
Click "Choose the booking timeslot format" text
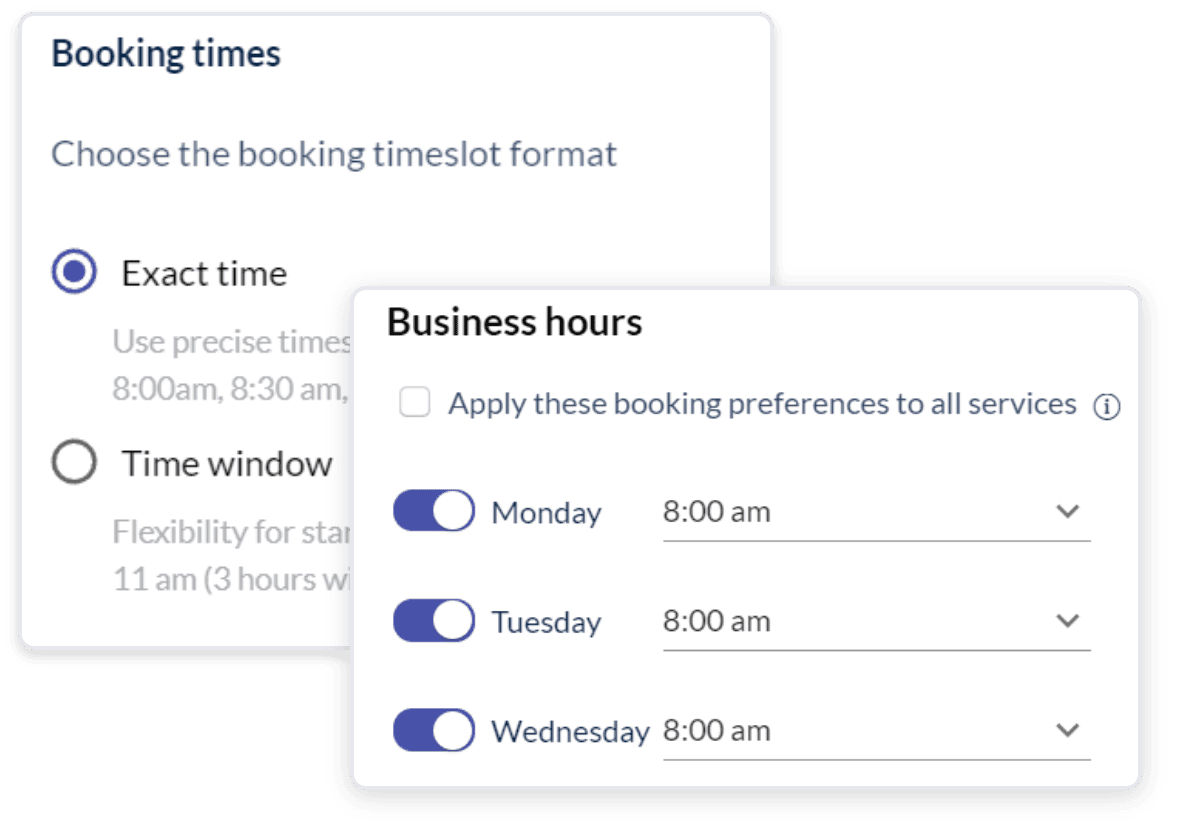pyautogui.click(x=334, y=154)
